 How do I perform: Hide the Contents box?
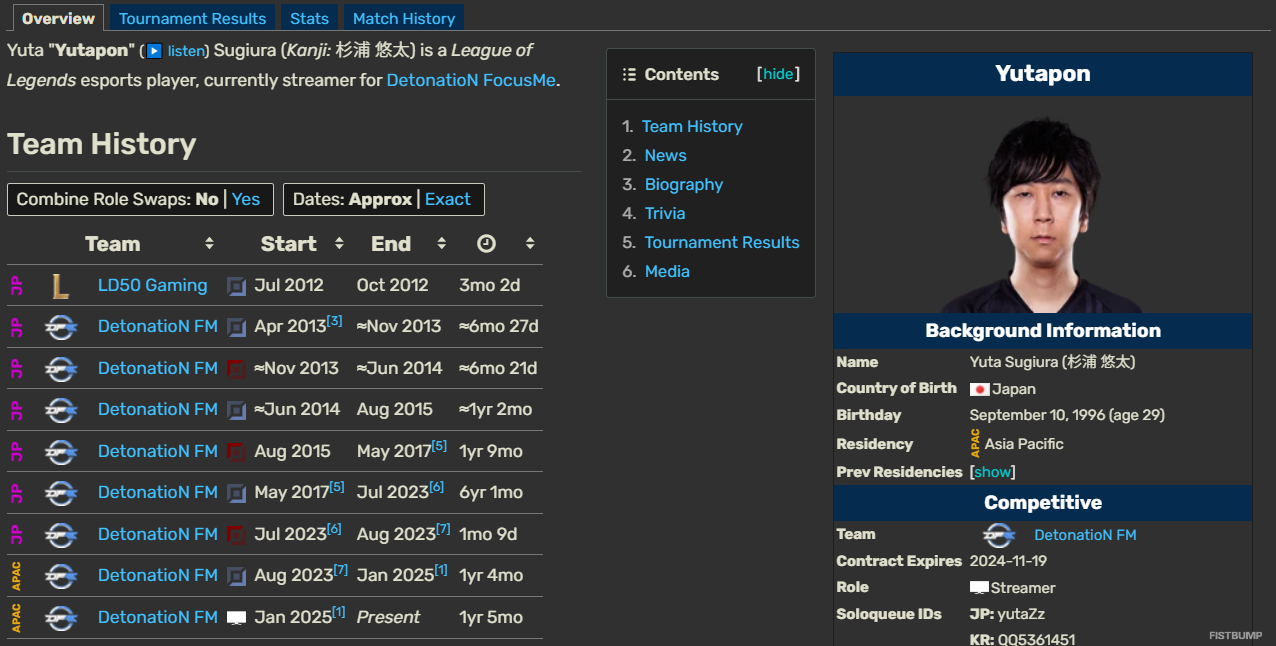click(x=778, y=74)
